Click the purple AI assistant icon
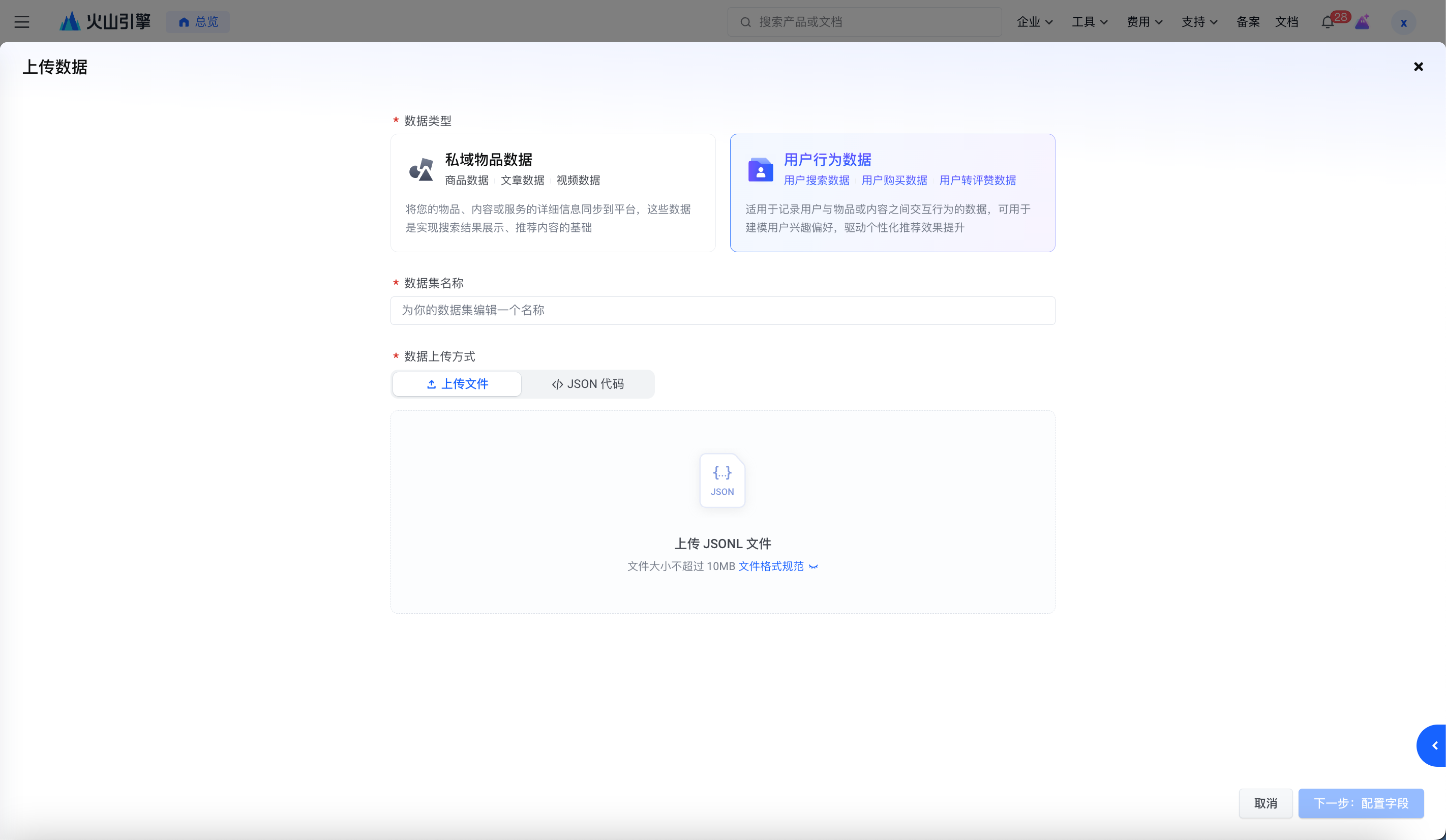The image size is (1446, 840). (x=1362, y=22)
